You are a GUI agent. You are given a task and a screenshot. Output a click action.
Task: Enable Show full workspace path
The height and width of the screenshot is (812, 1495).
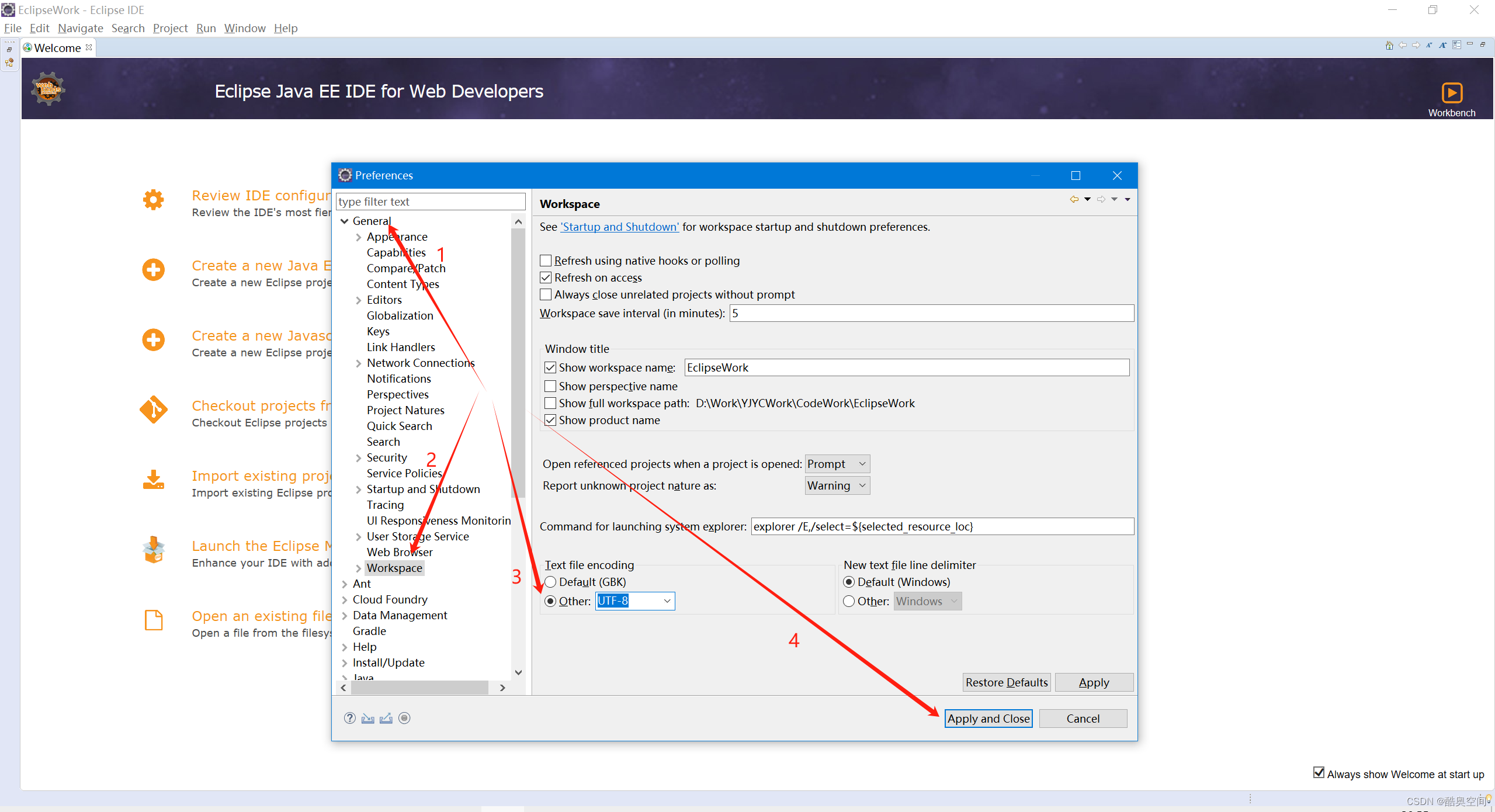coord(550,403)
